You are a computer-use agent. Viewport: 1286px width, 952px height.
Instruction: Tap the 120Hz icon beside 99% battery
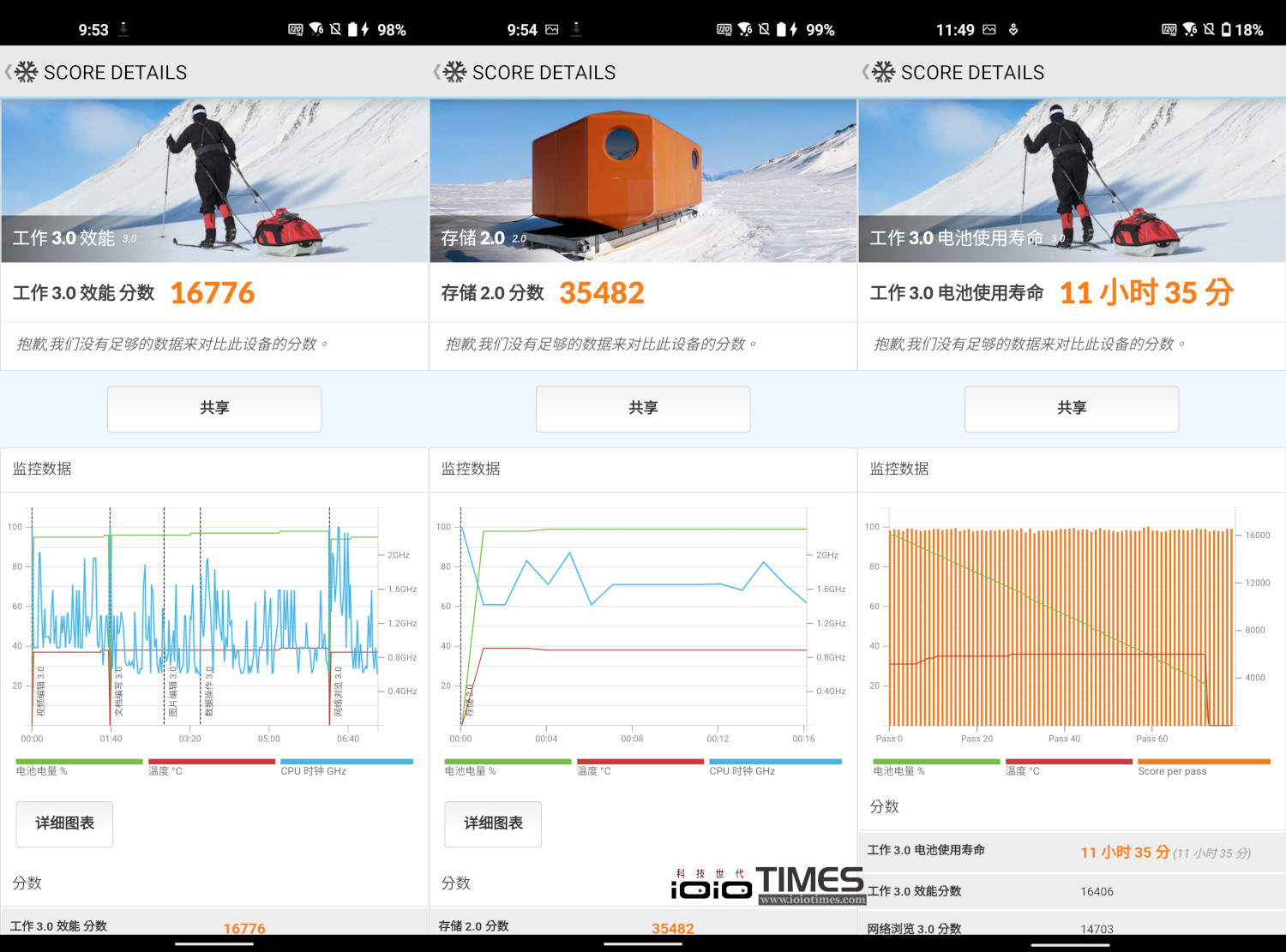pos(724,29)
